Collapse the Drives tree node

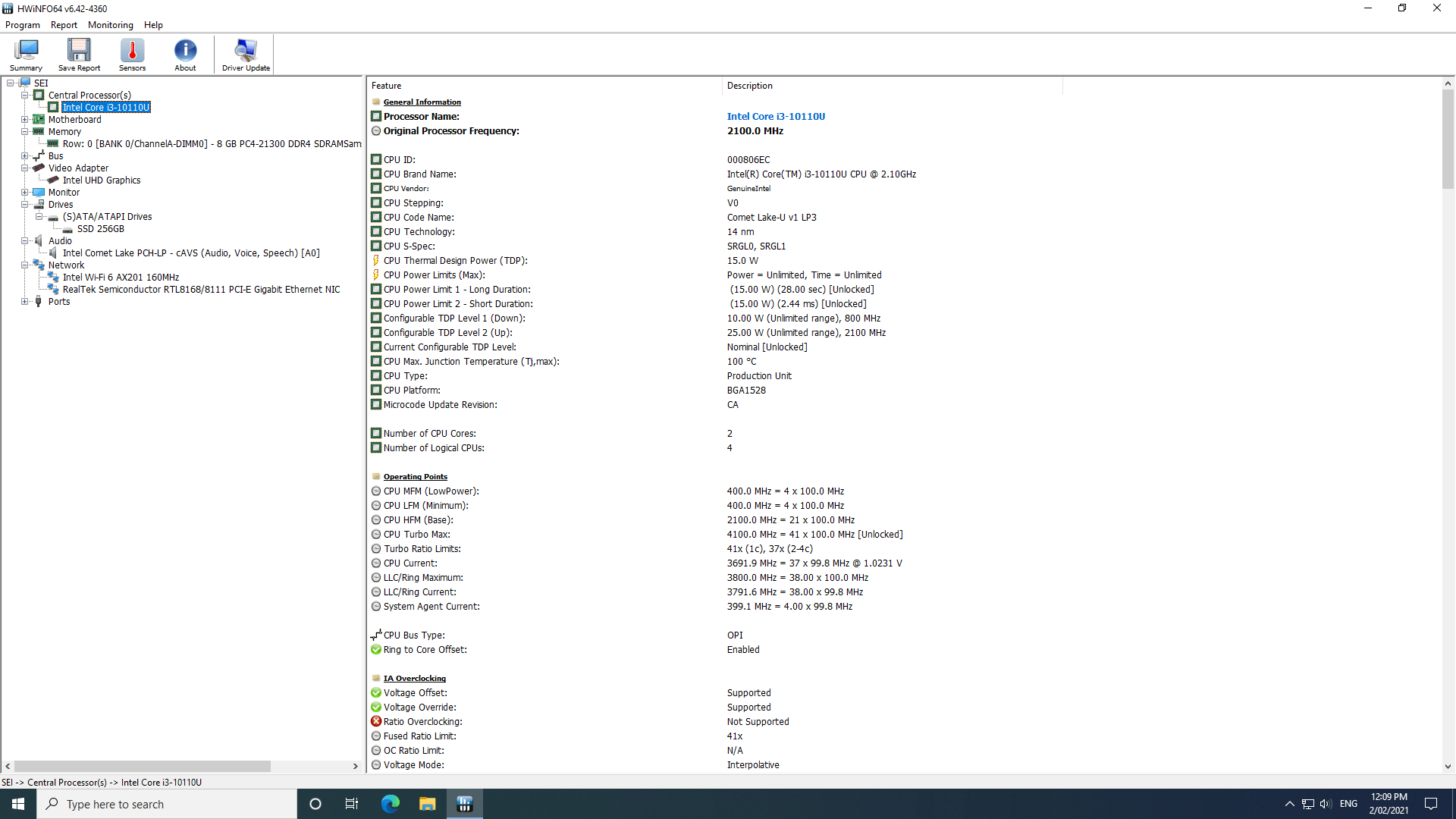pos(24,205)
